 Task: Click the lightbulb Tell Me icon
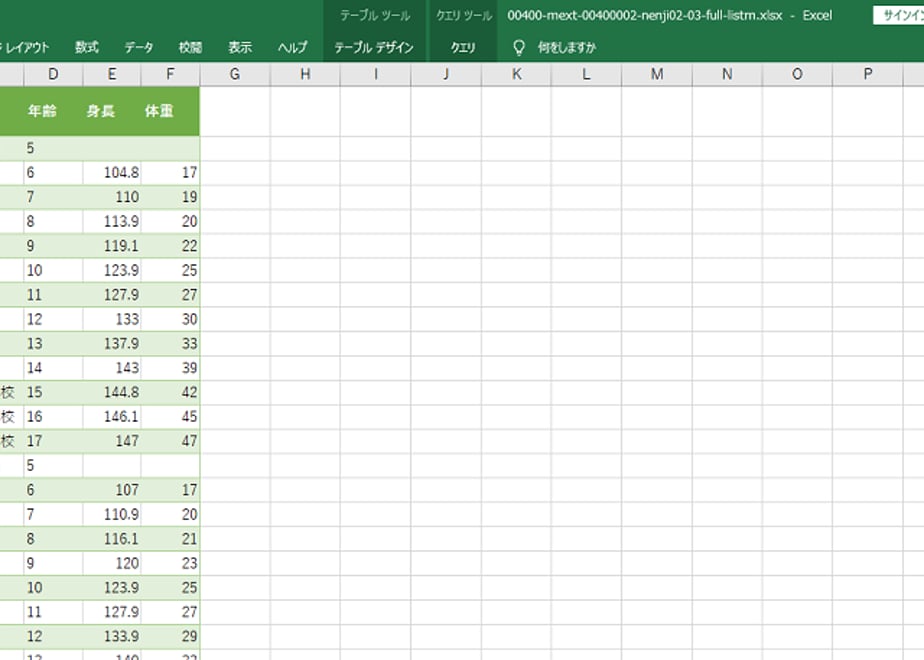pos(519,48)
